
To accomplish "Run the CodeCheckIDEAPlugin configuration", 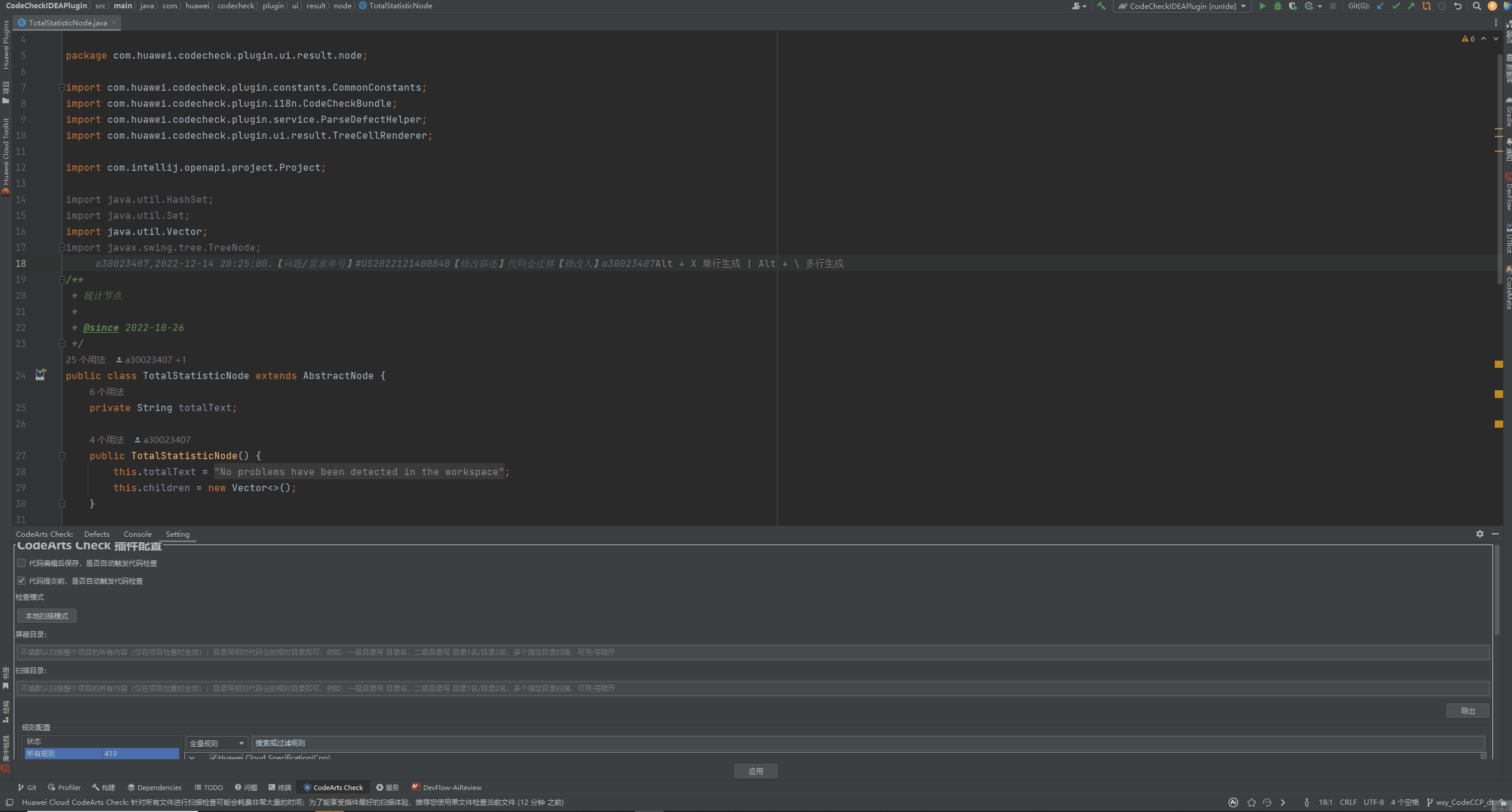I will pyautogui.click(x=1262, y=6).
